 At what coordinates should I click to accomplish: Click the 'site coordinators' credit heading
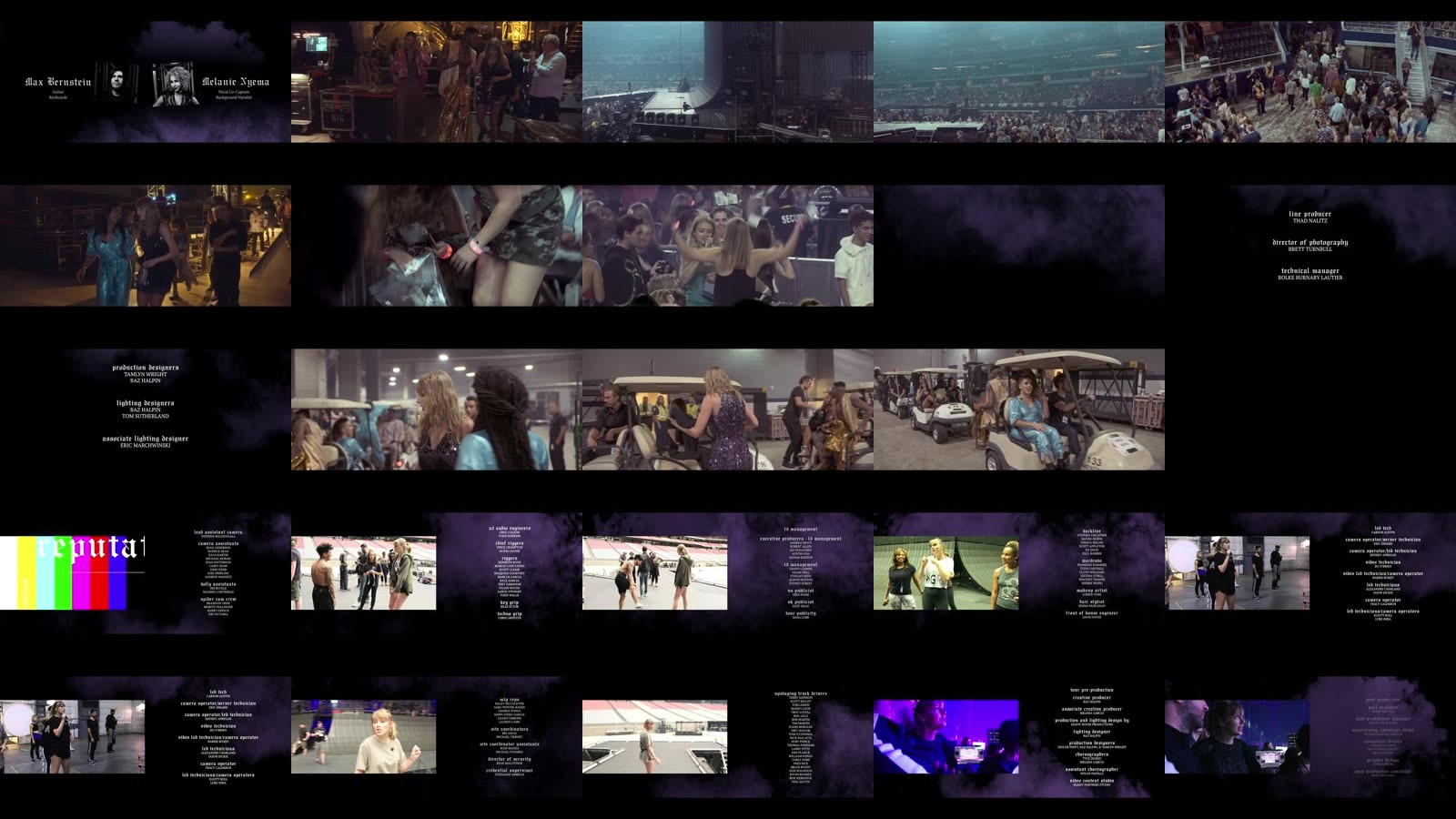tap(510, 729)
